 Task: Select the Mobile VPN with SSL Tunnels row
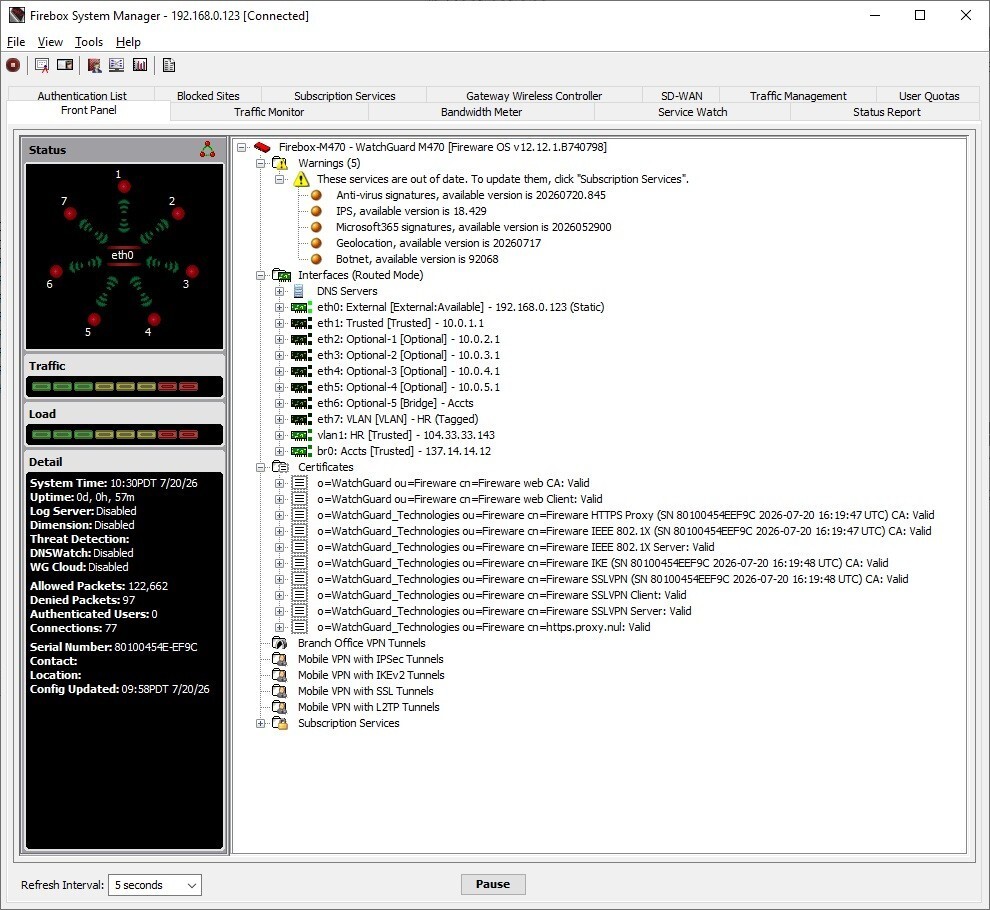coord(366,691)
